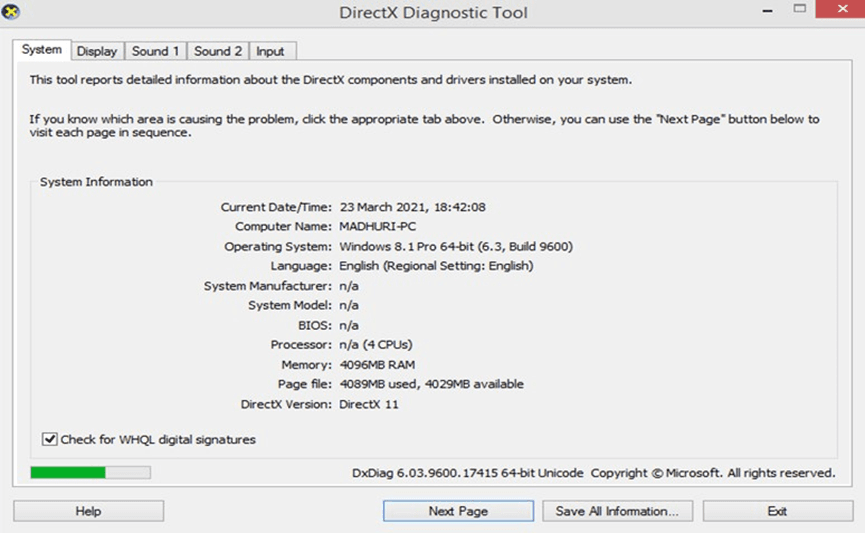Click the BIOS label

click(x=315, y=326)
